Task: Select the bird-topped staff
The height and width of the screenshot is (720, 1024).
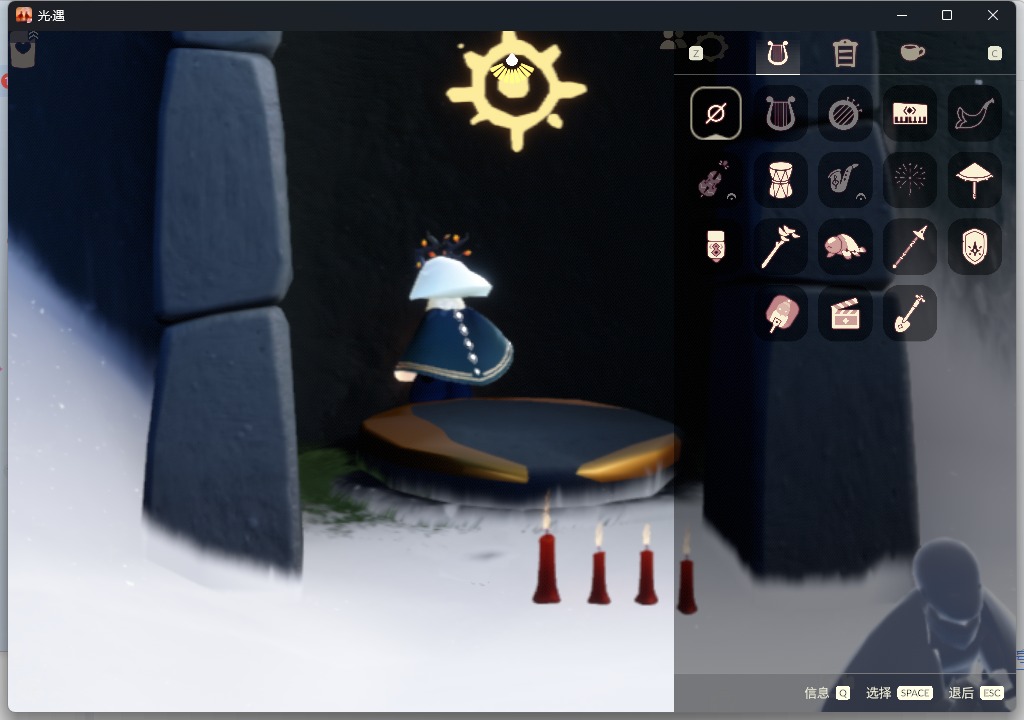Action: 780,246
